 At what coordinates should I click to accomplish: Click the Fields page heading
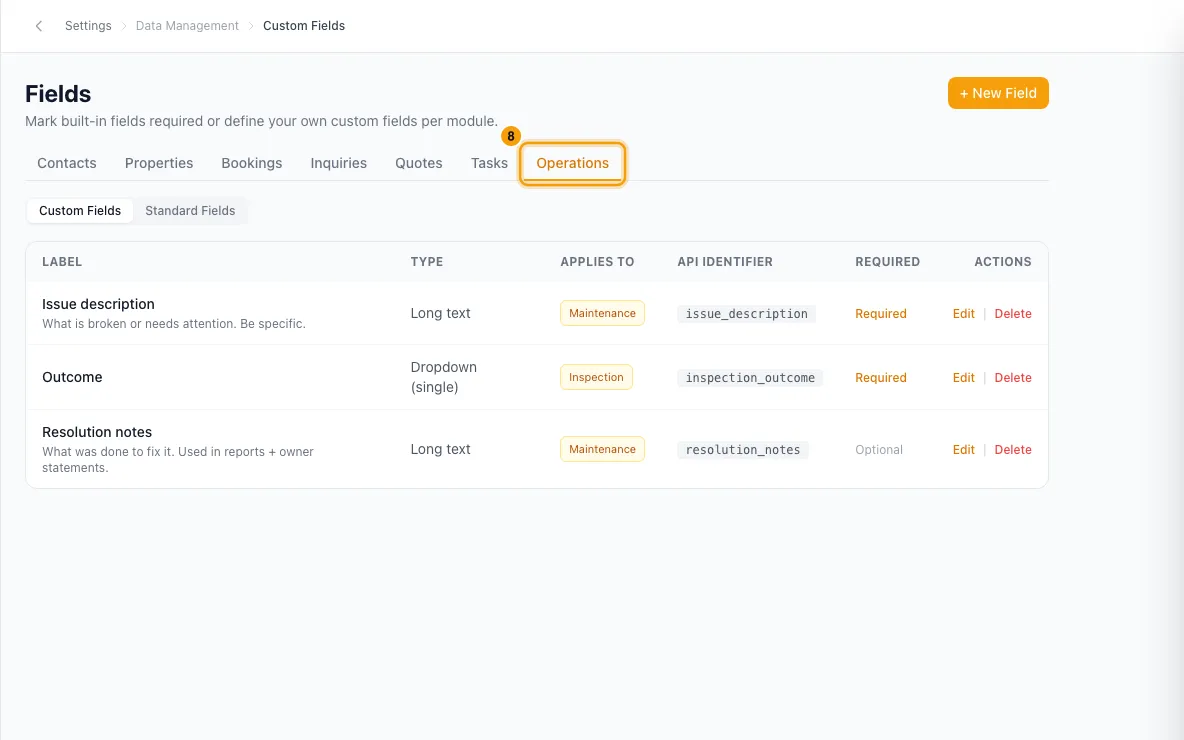[58, 94]
